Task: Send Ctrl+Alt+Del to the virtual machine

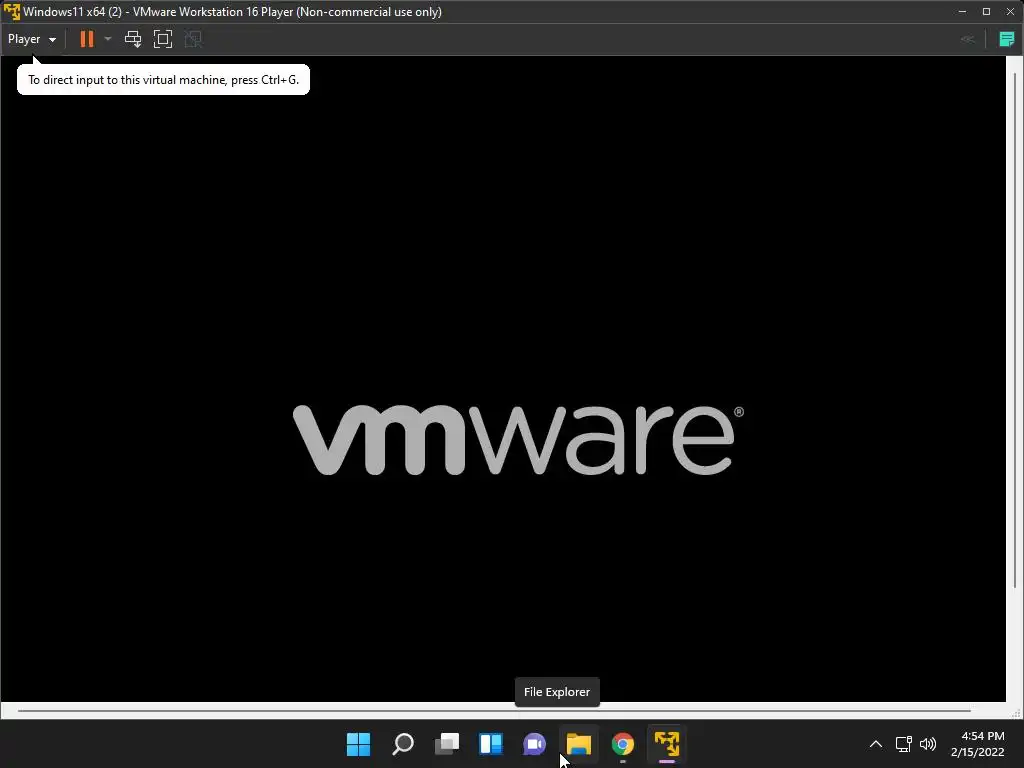Action: (x=133, y=39)
